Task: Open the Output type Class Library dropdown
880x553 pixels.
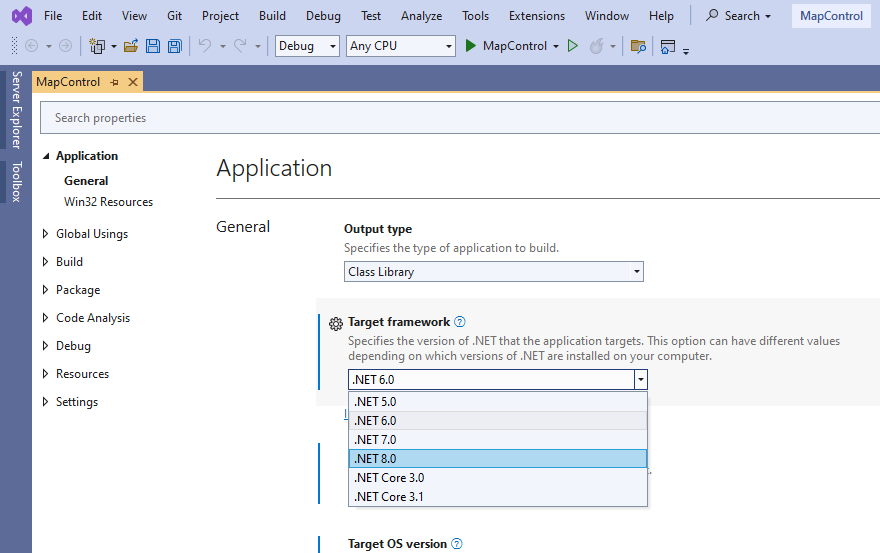Action: pos(493,272)
